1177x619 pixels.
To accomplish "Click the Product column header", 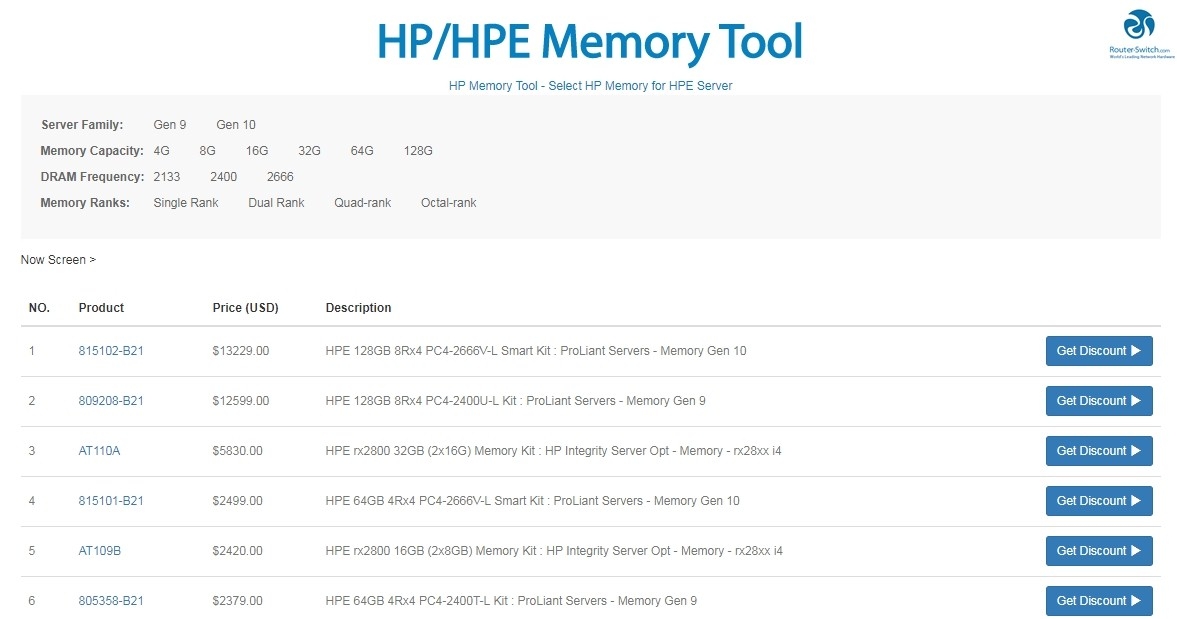I will pos(101,308).
